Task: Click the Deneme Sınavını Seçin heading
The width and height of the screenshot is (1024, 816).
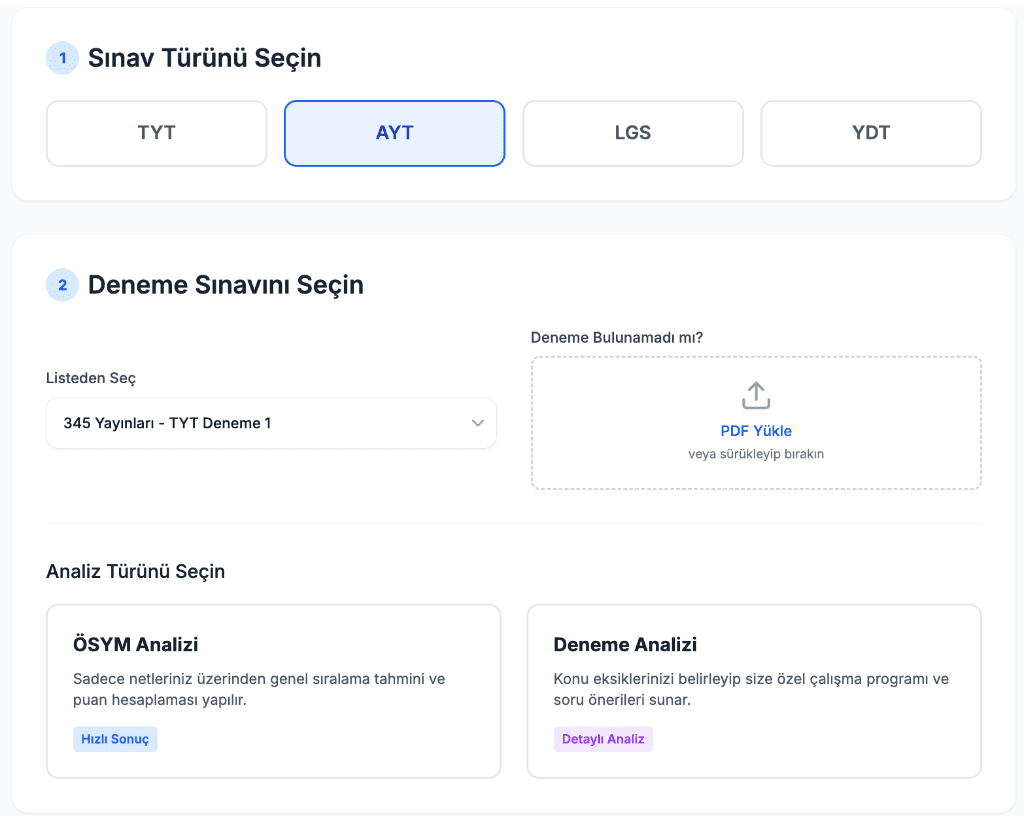Action: (226, 285)
